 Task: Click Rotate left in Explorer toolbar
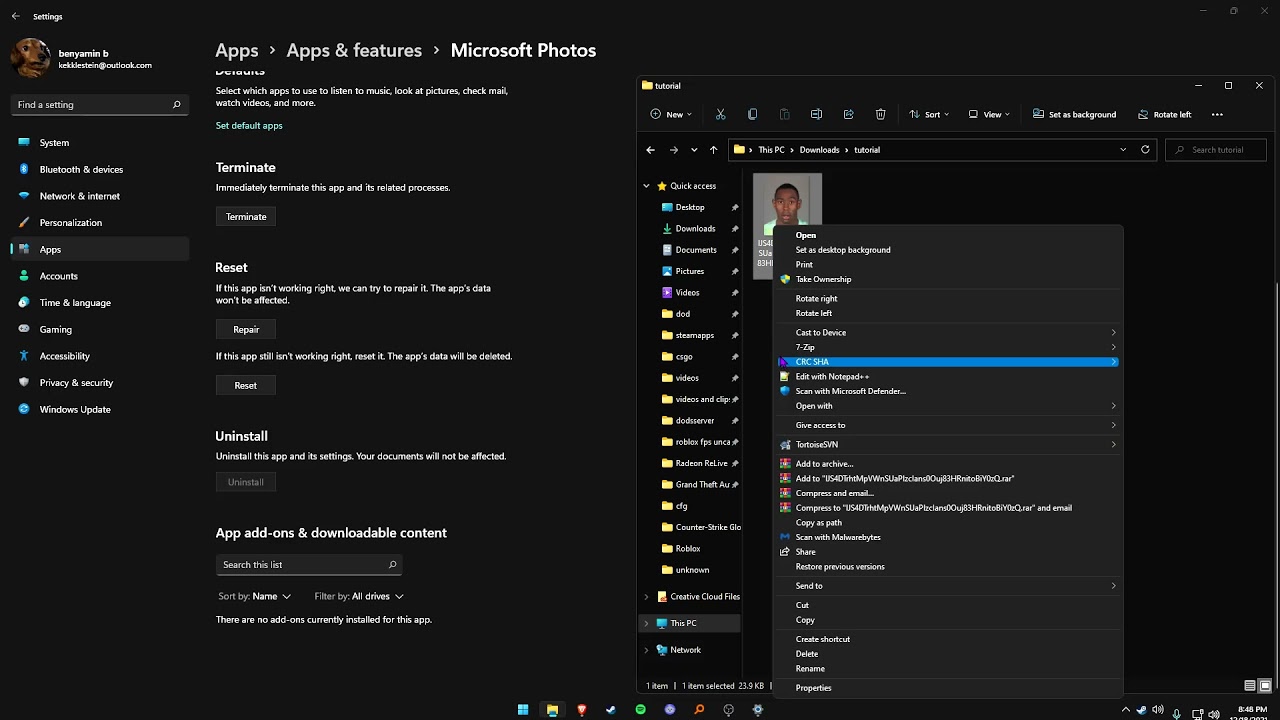coord(1164,114)
